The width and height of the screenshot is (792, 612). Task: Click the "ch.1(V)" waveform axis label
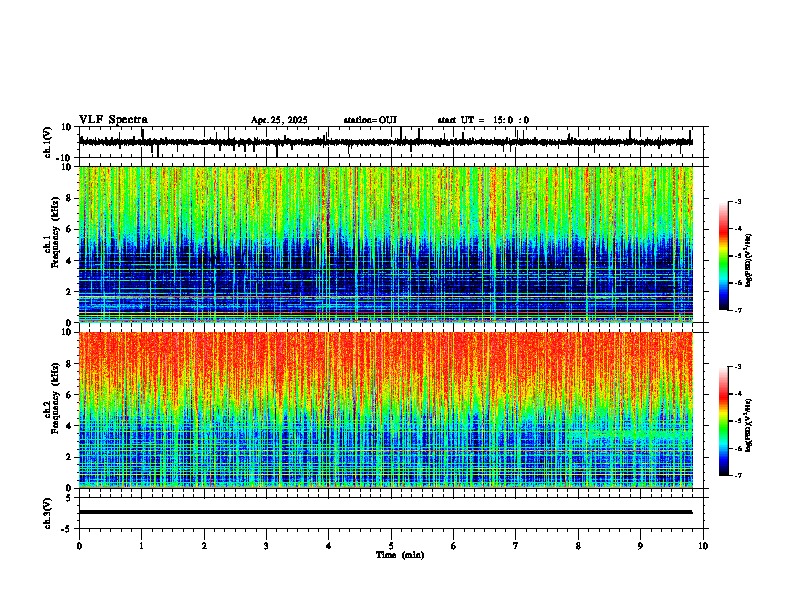click(47, 142)
